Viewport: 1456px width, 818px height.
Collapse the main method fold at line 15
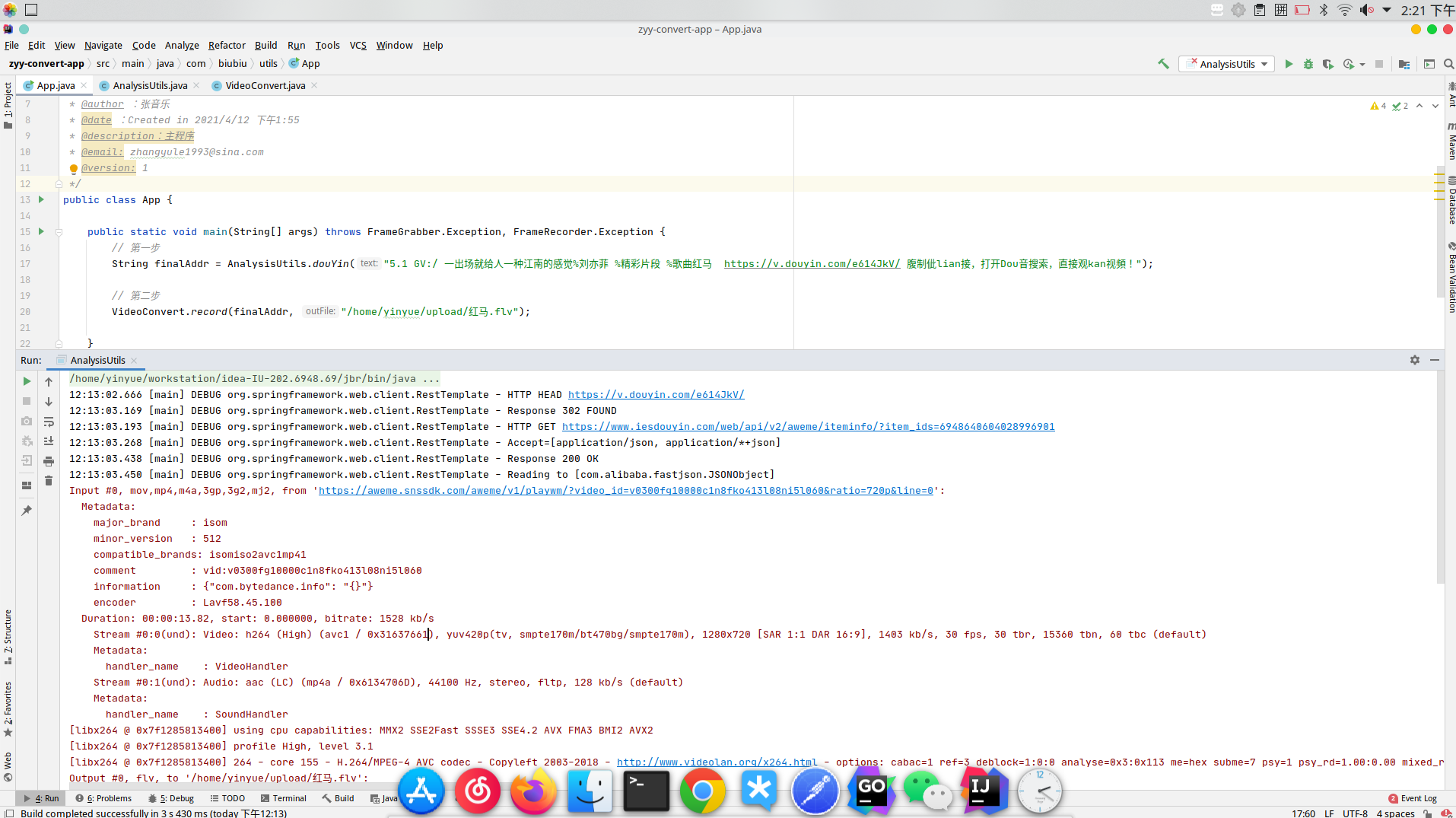(59, 232)
